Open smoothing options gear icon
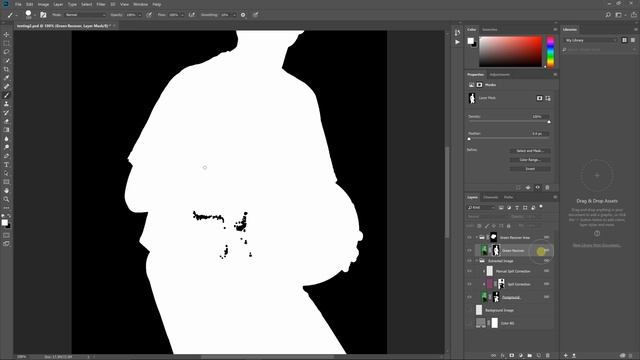Screen dimensions: 640x360 coord(243,15)
